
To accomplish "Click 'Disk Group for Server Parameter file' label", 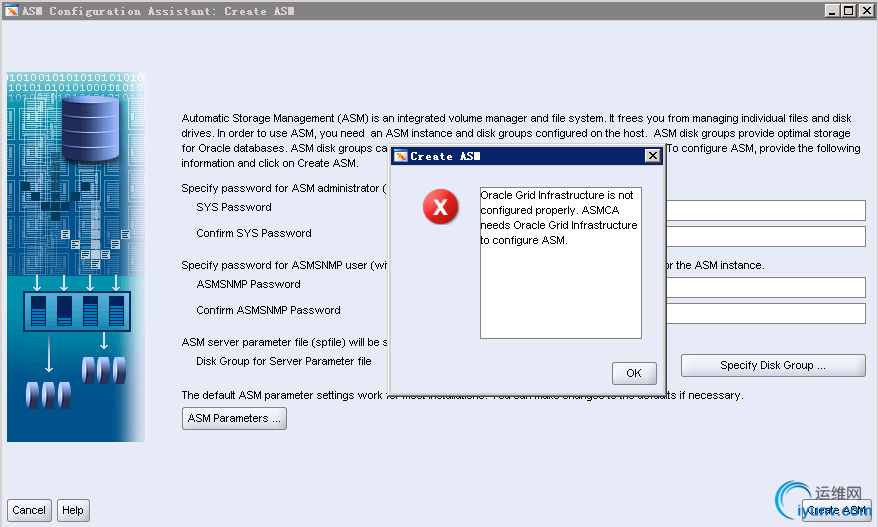I will click(x=283, y=361).
